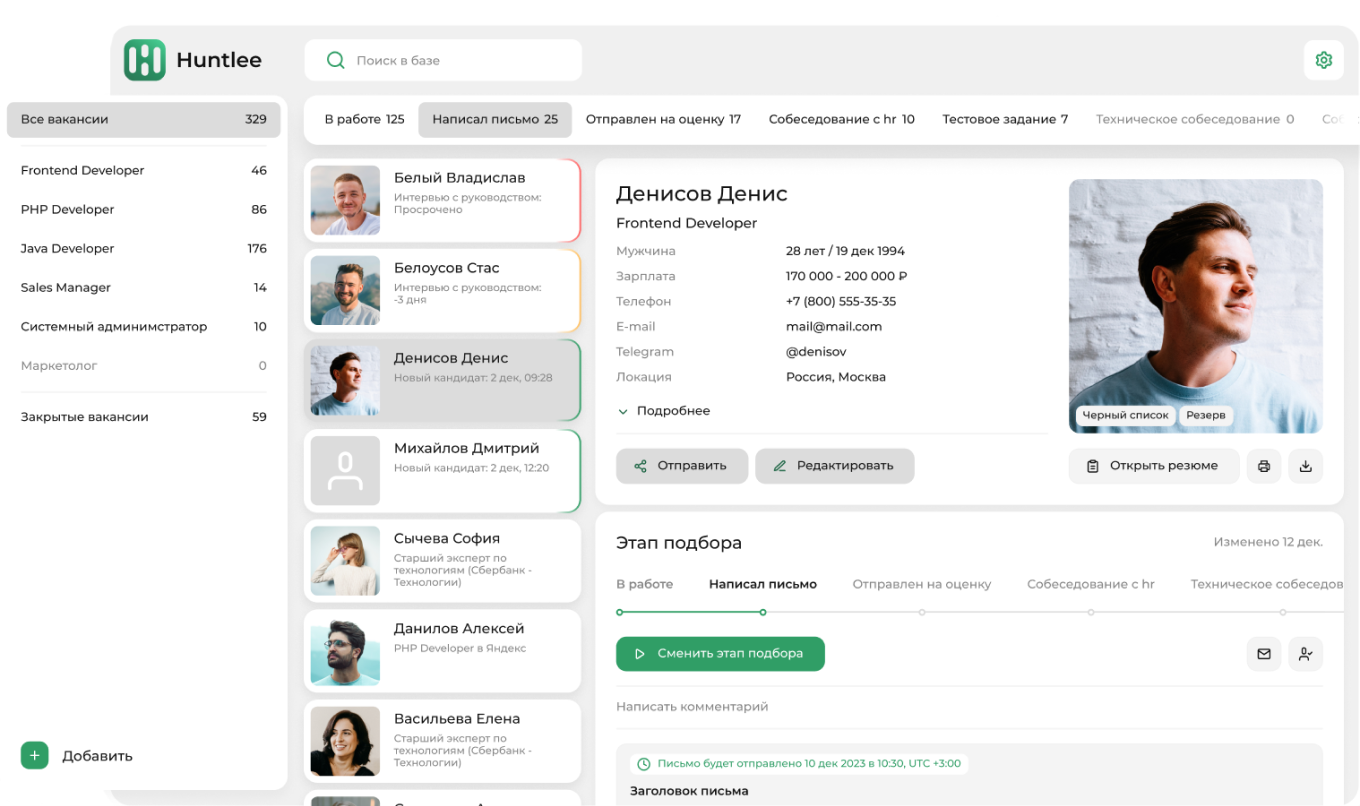Click the Собеседование с hr stage marker
Image resolution: width=1360 pixels, height=806 pixels.
(1090, 611)
